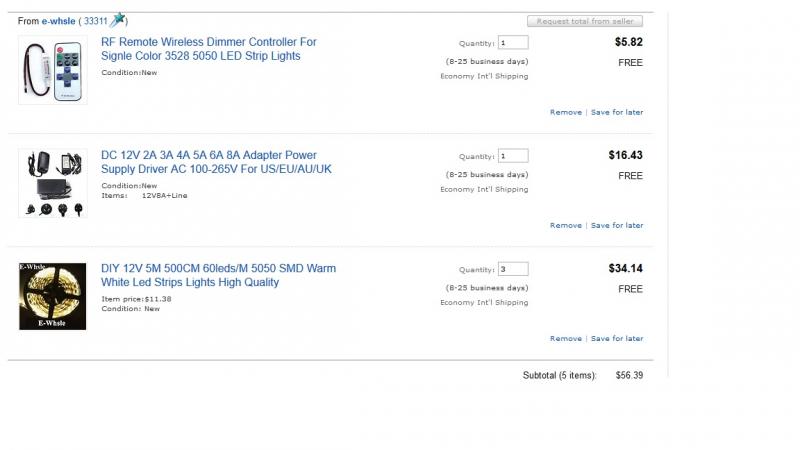Screen dimensions: 800x450
Task: Focus quantity field for RF remote dimmer
Action: click(513, 42)
